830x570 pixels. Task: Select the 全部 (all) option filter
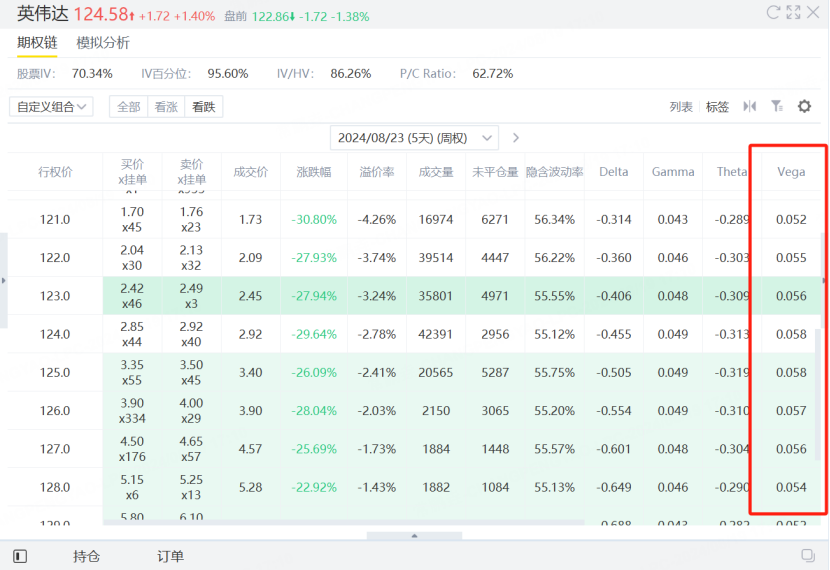pyautogui.click(x=129, y=107)
